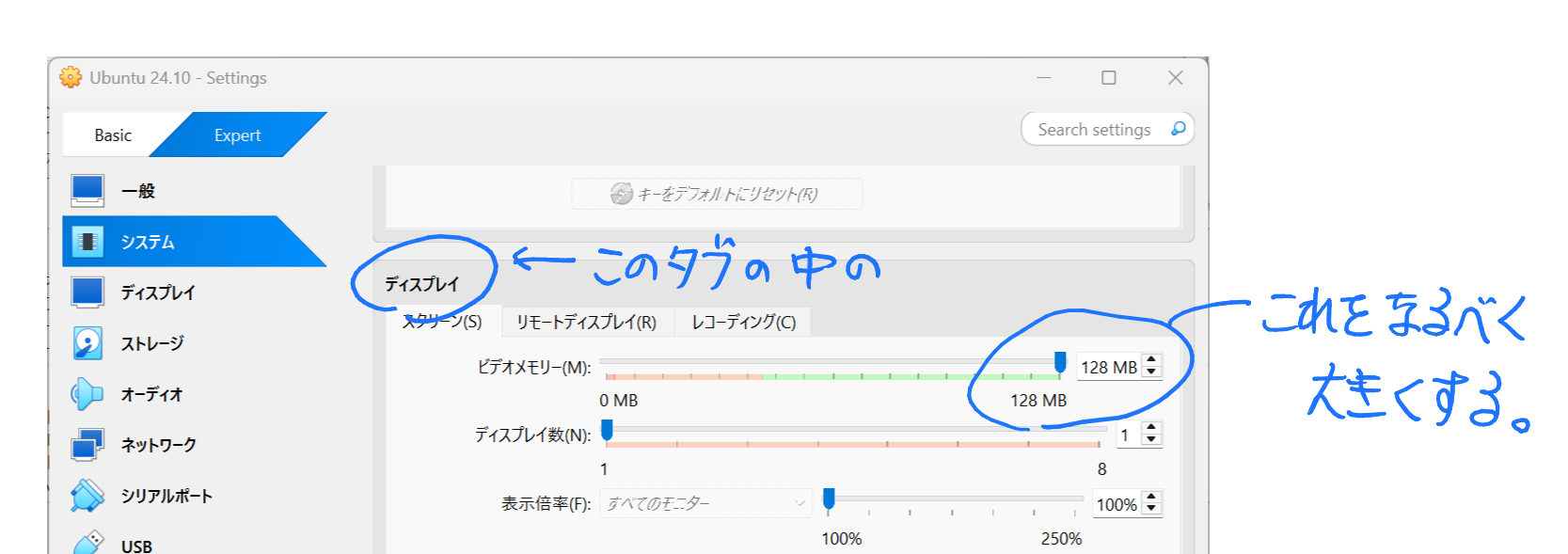This screenshot has width=1568, height=554.
Task: Click the Search settings input field
Action: (1094, 130)
